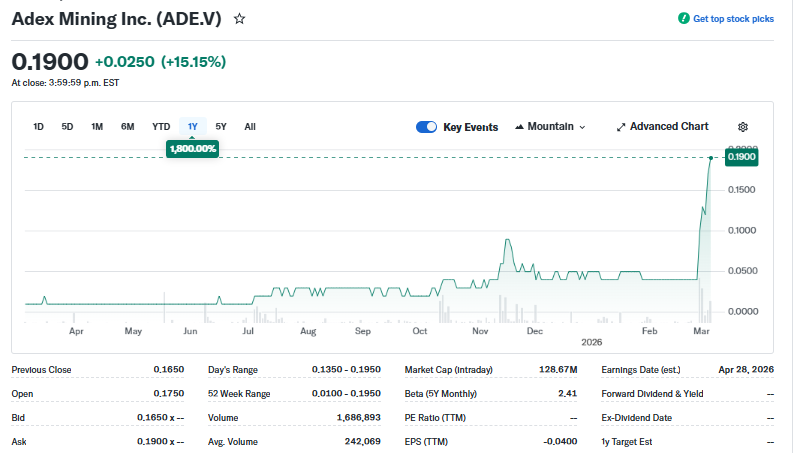Switch chart to 1M range
Image resolution: width=798 pixels, height=453 pixels.
coord(97,127)
